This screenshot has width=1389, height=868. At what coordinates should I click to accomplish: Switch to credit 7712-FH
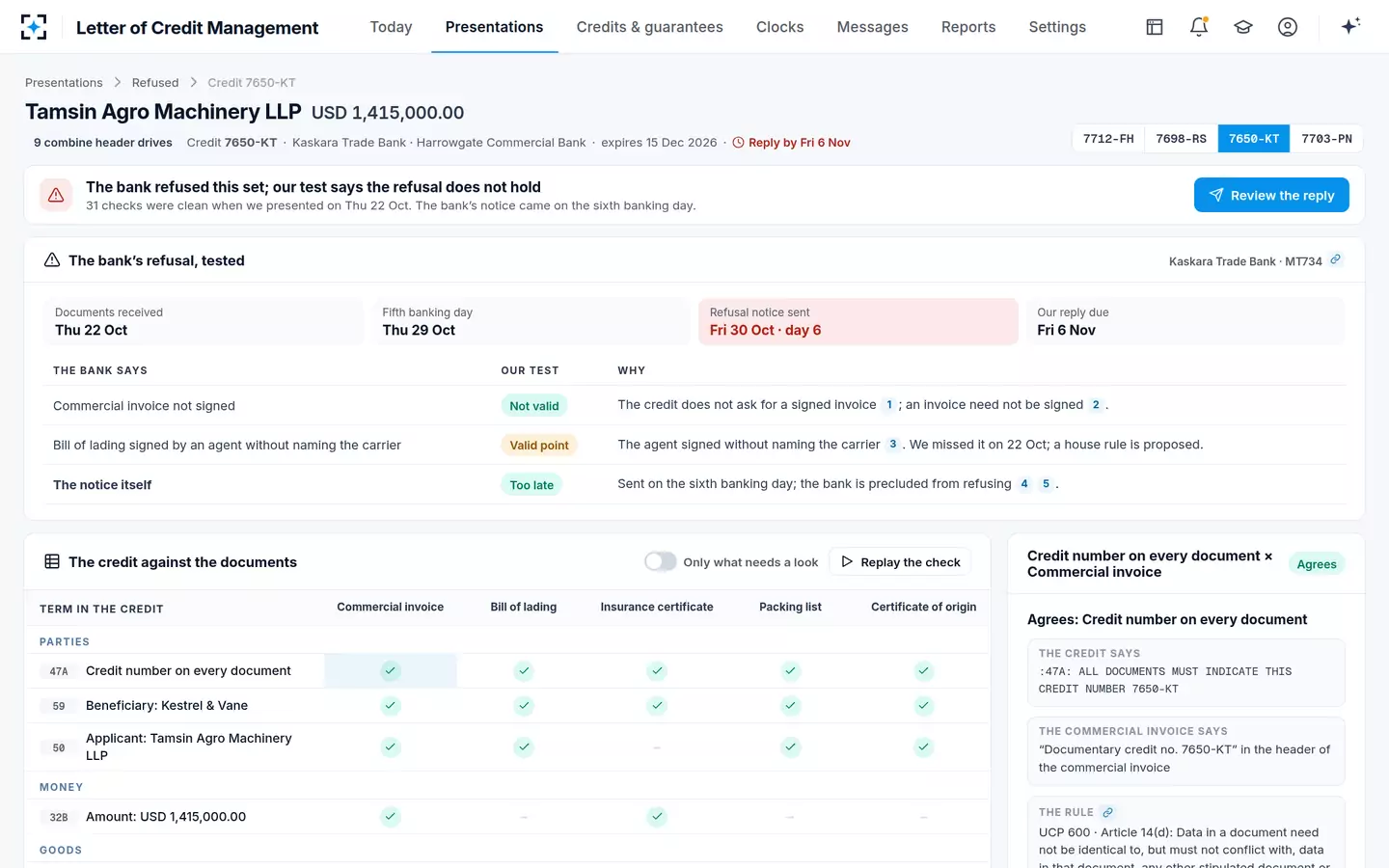[x=1108, y=139]
